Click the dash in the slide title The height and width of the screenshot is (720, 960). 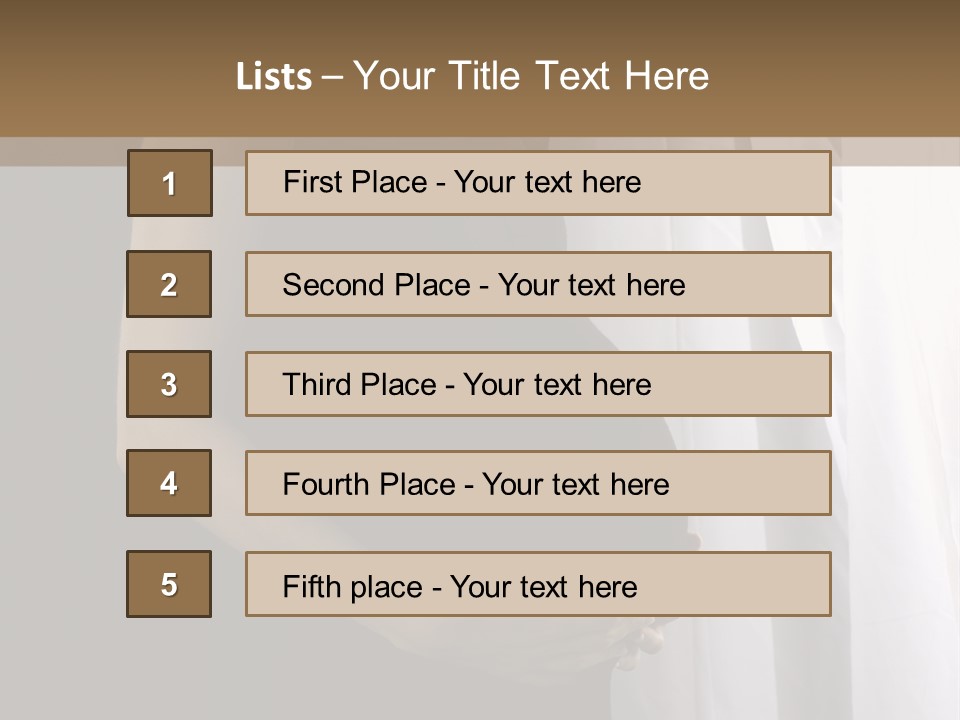(x=333, y=77)
